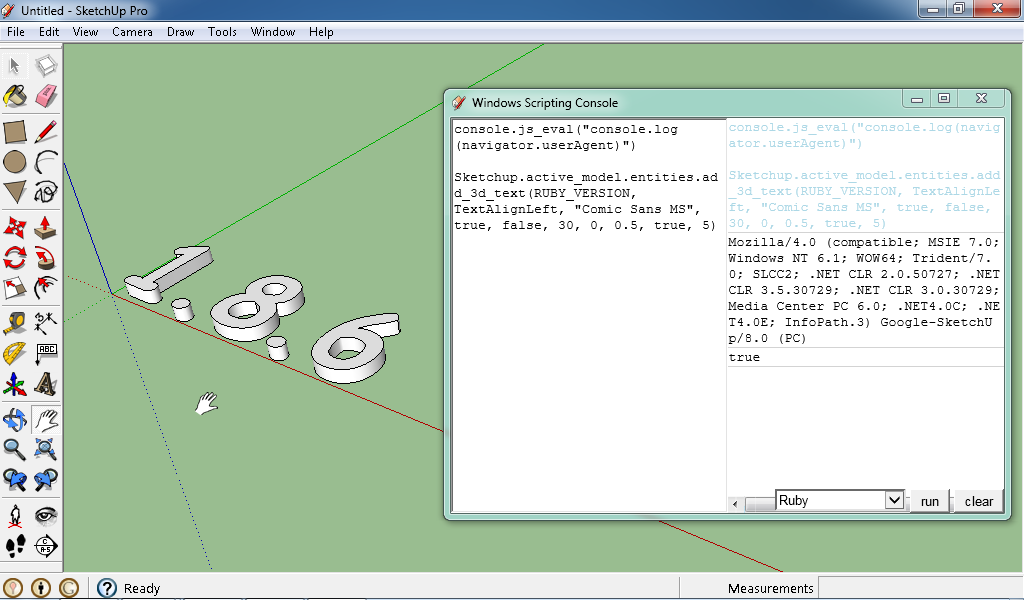The image size is (1024, 600).
Task: Select the Rotate tool
Action: pyautogui.click(x=15, y=258)
